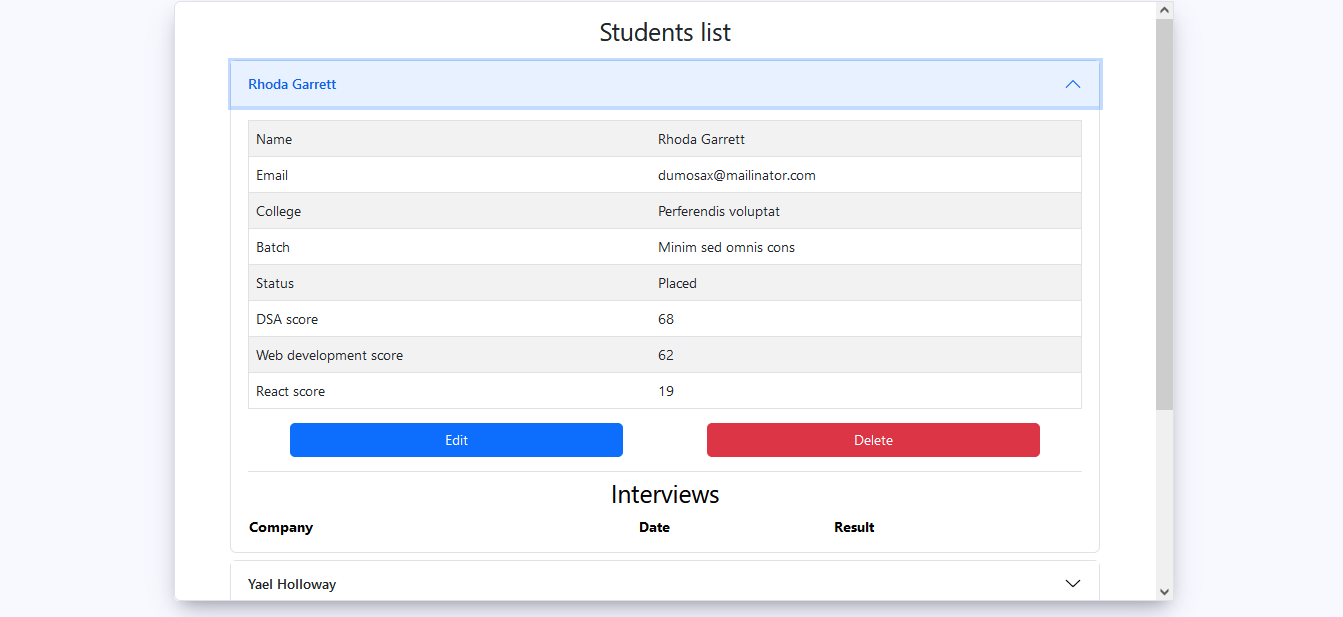Click the React score value 19
This screenshot has height=617, width=1343.
click(x=666, y=391)
